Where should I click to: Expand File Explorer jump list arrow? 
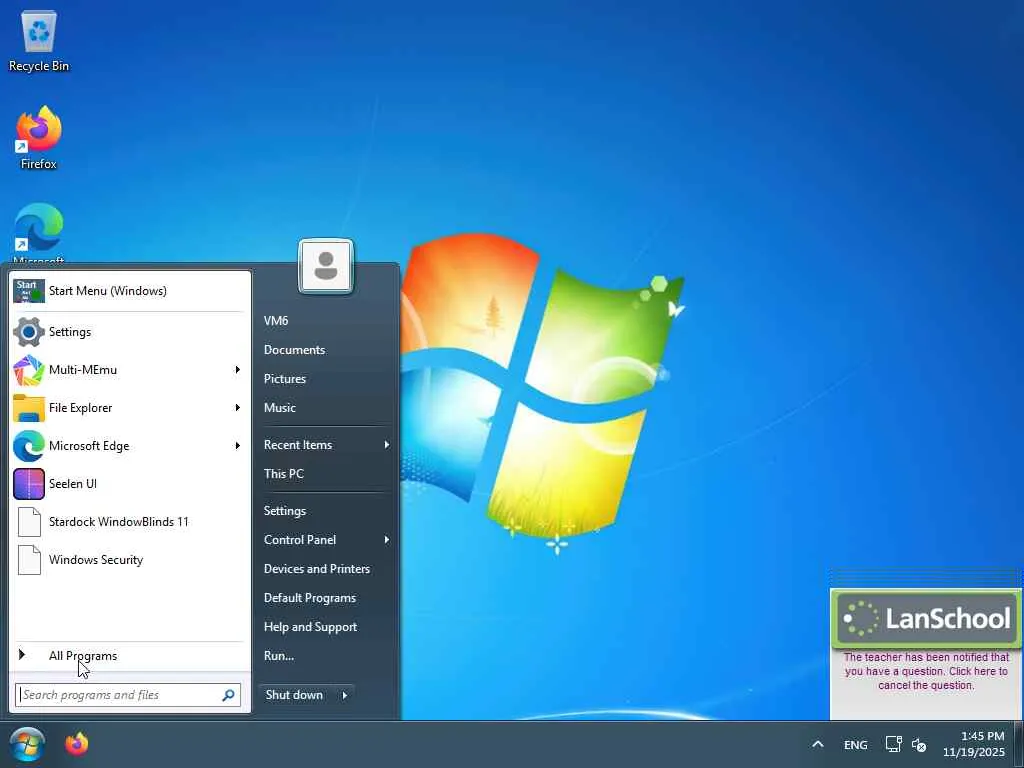tap(238, 408)
